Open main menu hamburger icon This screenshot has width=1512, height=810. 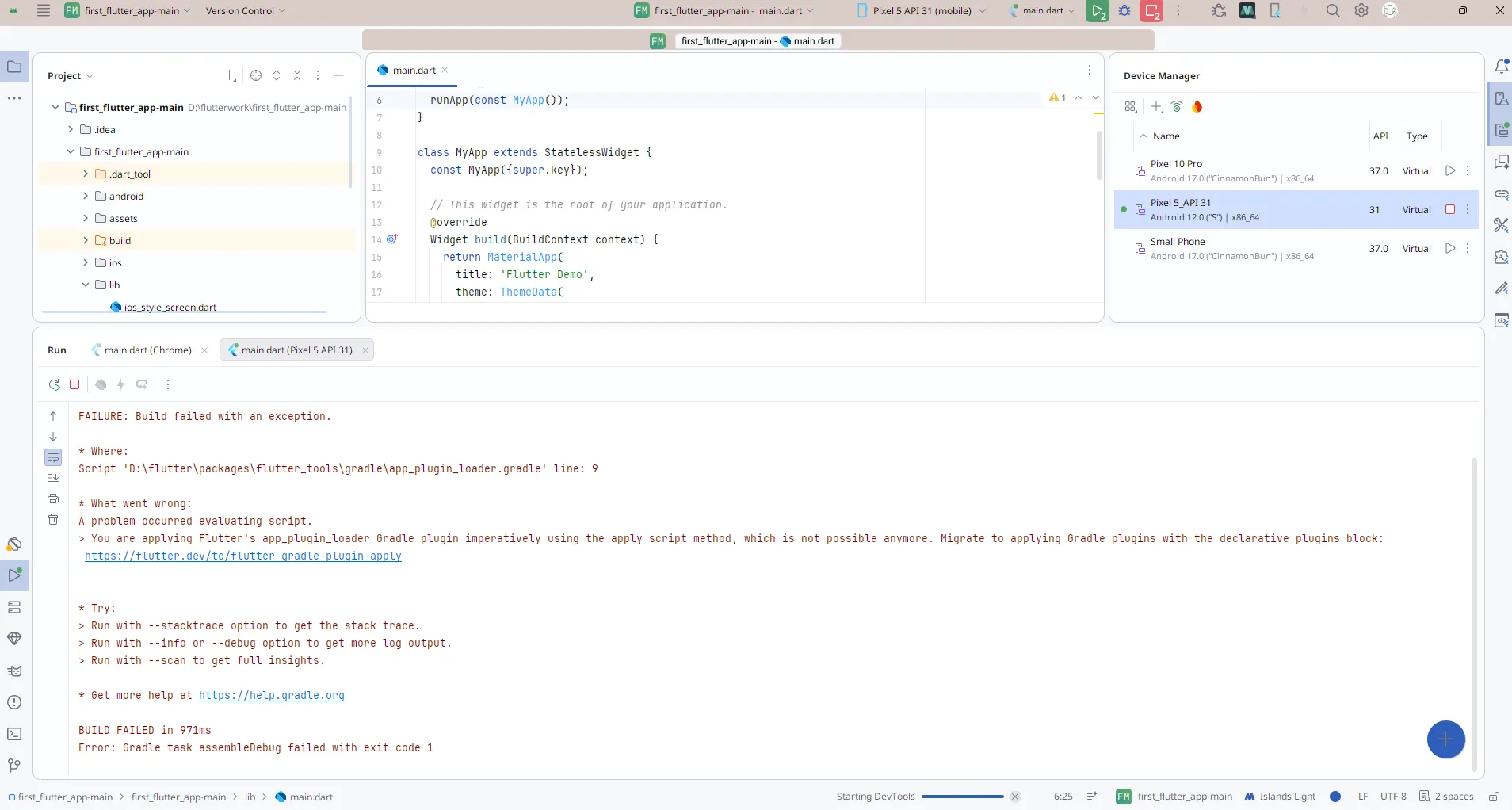pyautogui.click(x=44, y=11)
